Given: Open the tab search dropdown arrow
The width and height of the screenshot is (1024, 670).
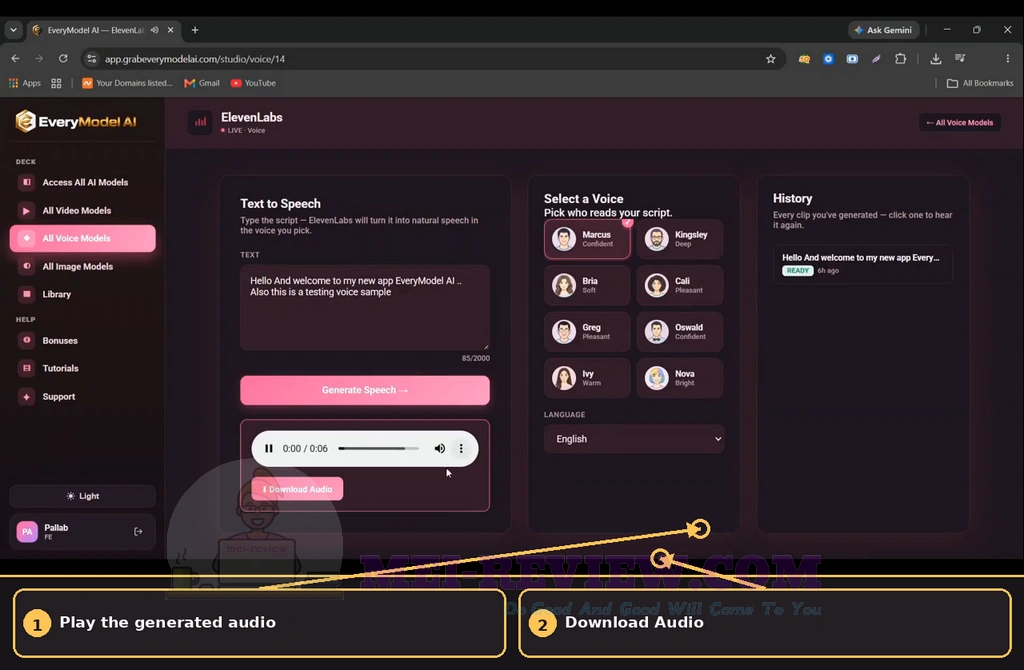Looking at the screenshot, I should pos(13,30).
